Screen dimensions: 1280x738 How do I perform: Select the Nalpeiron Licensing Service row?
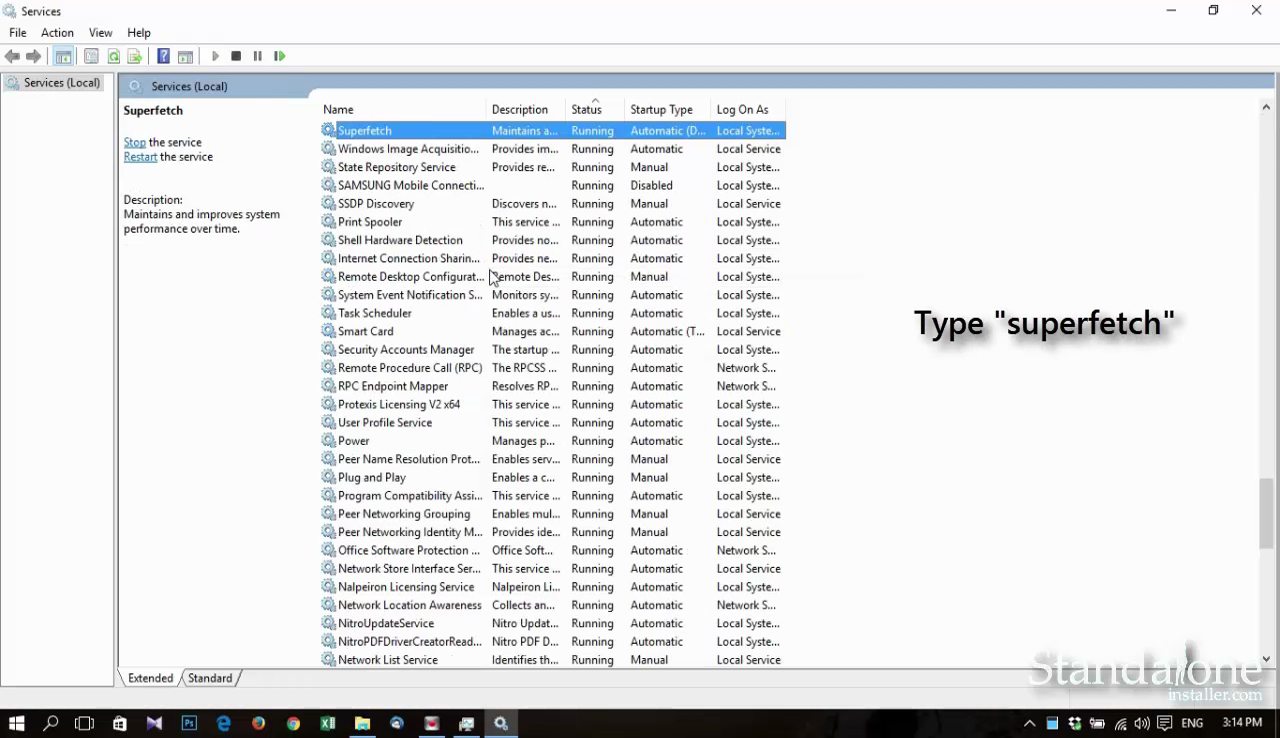point(553,587)
